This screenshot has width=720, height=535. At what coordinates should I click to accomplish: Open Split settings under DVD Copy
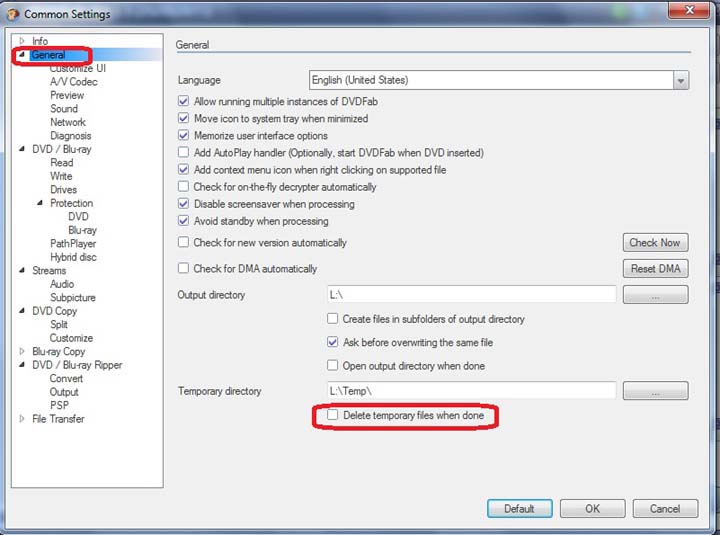tap(59, 325)
